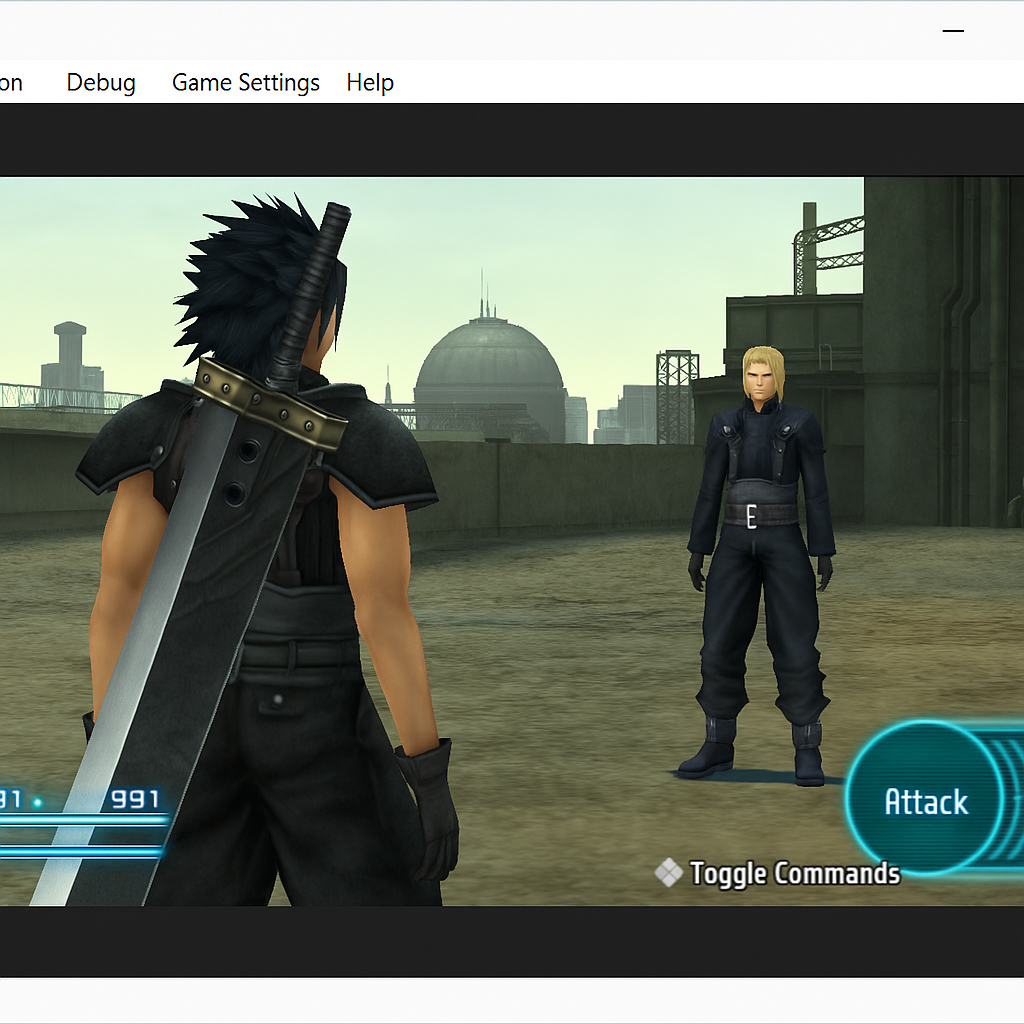The image size is (1024, 1024).
Task: Click the Toggle Commands diamond icon
Action: coord(668,872)
